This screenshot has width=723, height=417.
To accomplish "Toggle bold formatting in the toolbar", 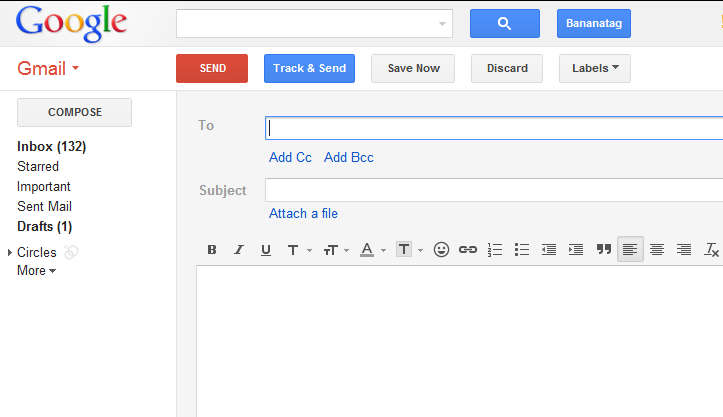I will click(212, 250).
